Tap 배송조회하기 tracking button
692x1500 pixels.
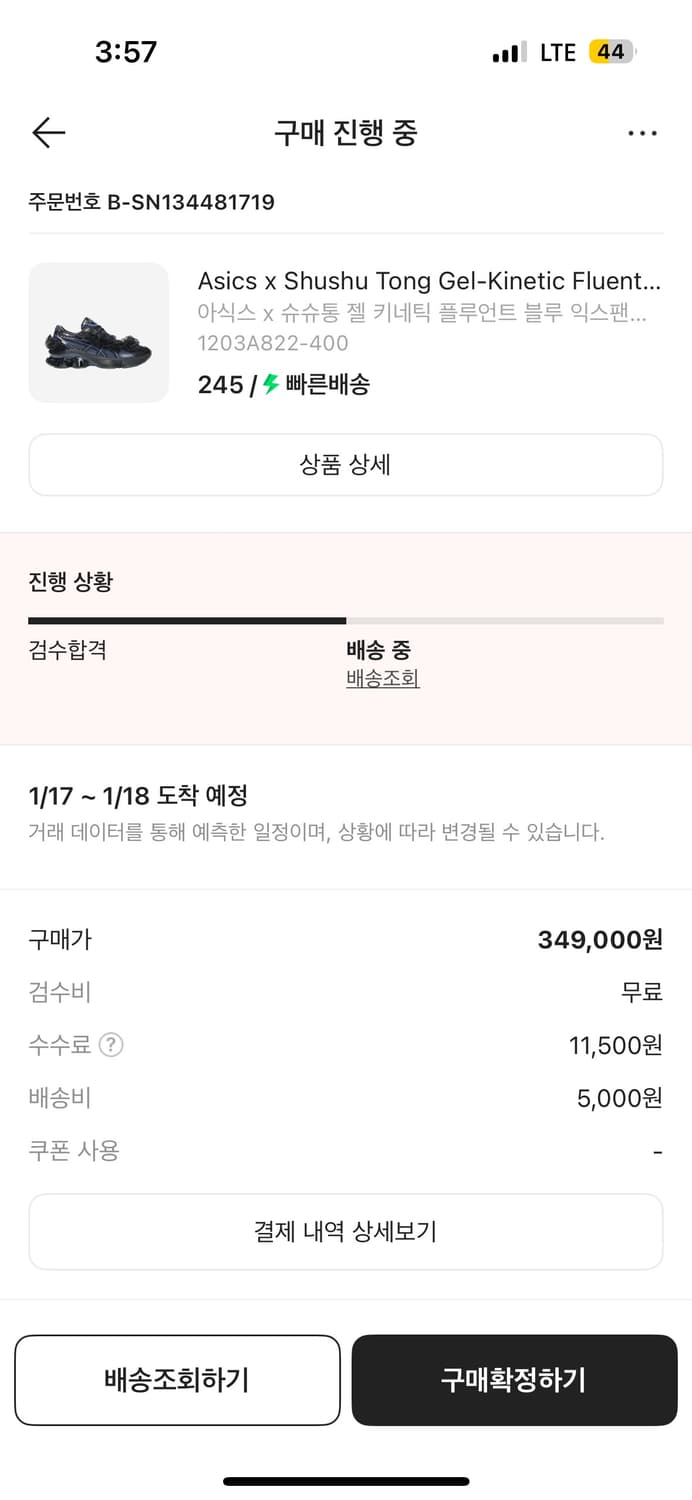click(177, 1380)
